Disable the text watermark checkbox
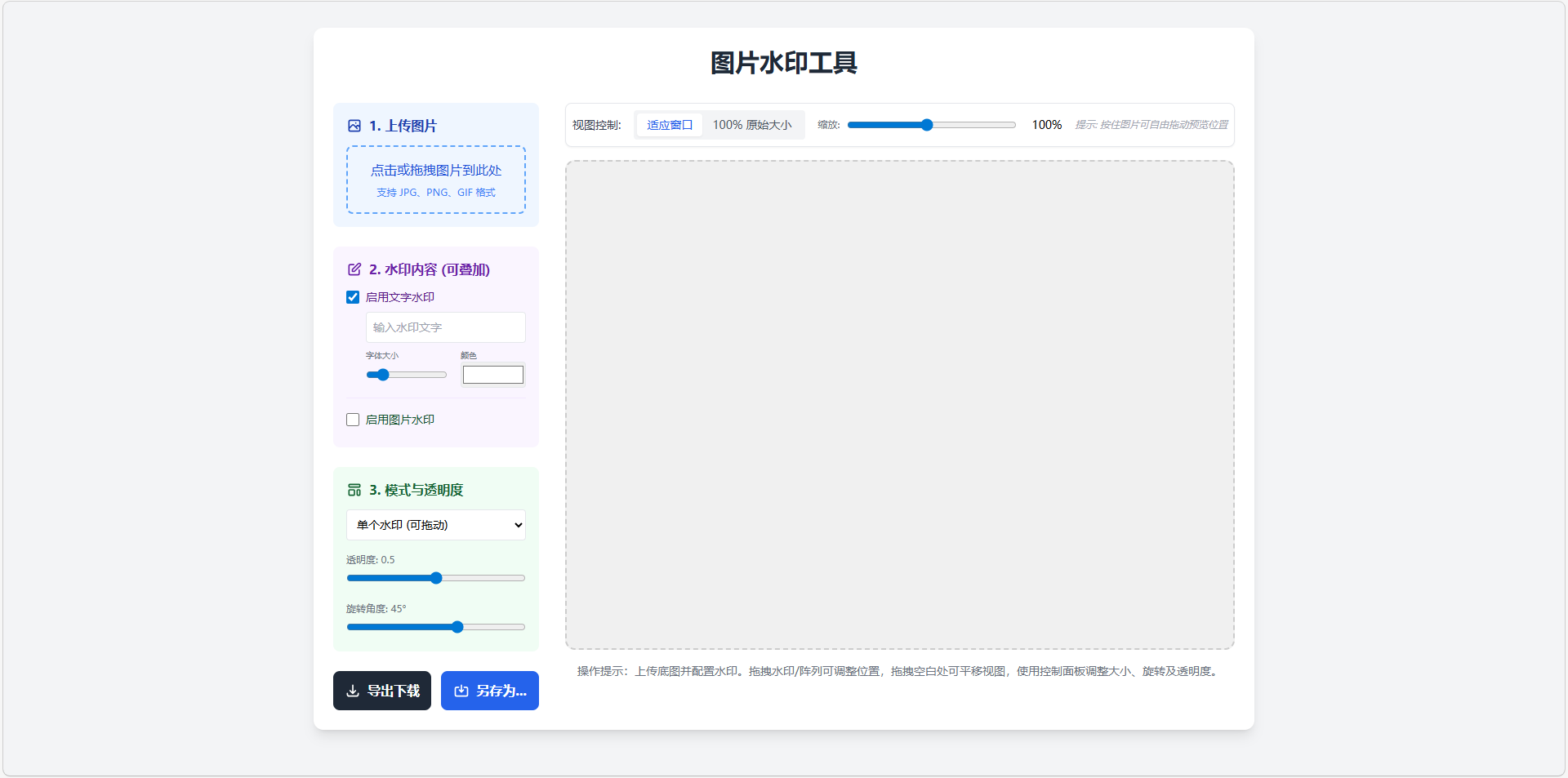The width and height of the screenshot is (1568, 778). 352,296
